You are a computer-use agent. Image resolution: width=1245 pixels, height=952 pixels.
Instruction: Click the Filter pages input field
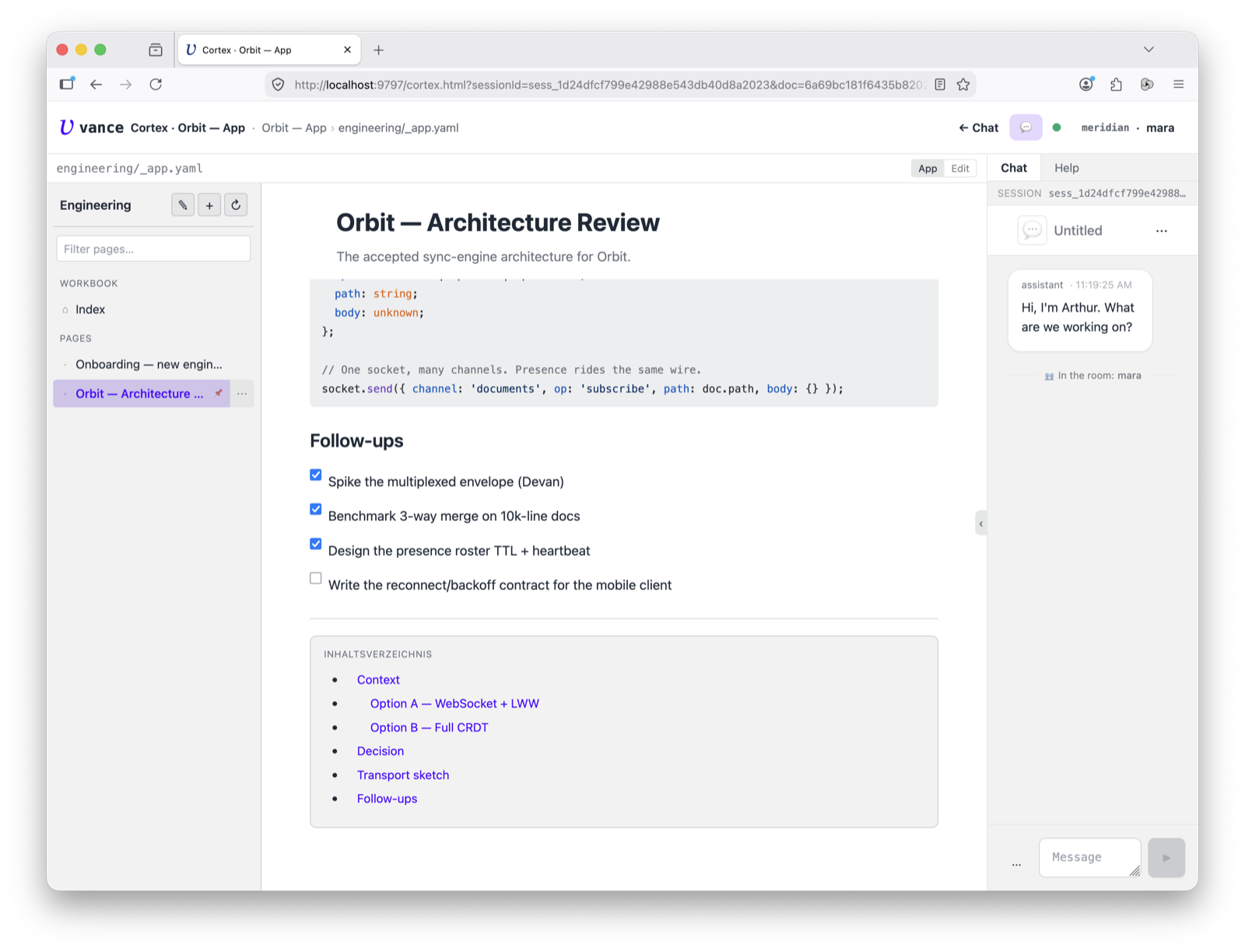click(x=153, y=249)
